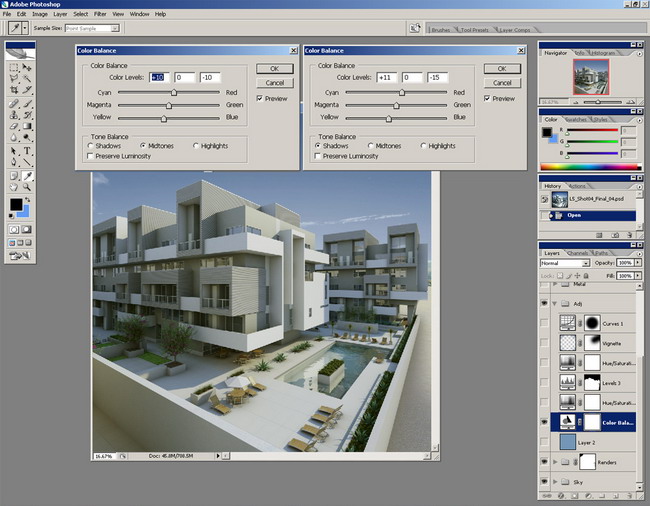Enable Preserve Luminosity in left dialog
This screenshot has height=506, width=650.
(90, 156)
